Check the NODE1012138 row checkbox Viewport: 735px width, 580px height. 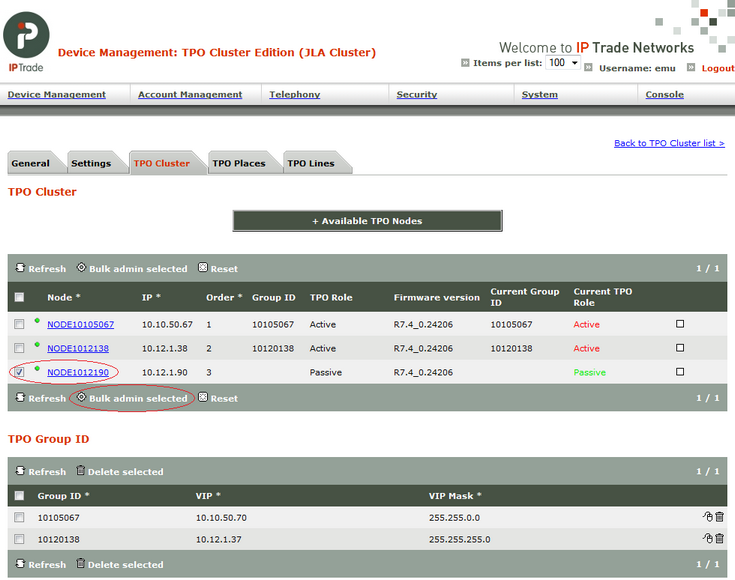(19, 348)
